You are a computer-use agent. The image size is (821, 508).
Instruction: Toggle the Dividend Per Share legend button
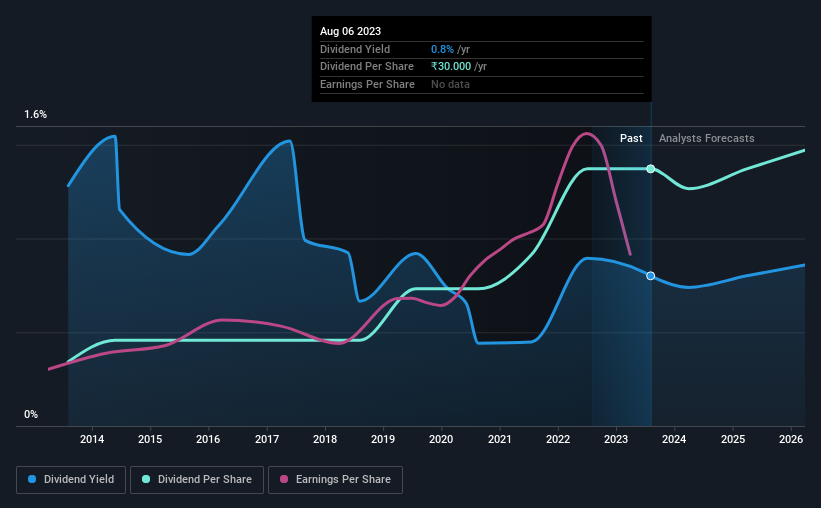197,480
